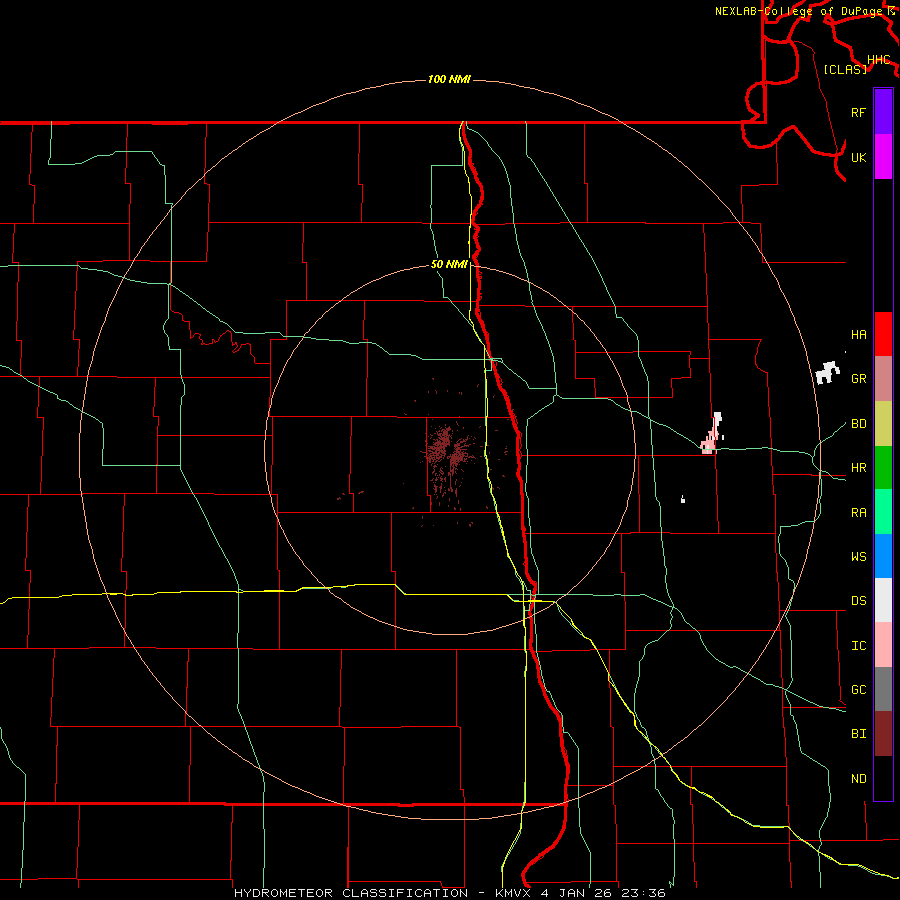Click the WS blue legend swatch

883,556
